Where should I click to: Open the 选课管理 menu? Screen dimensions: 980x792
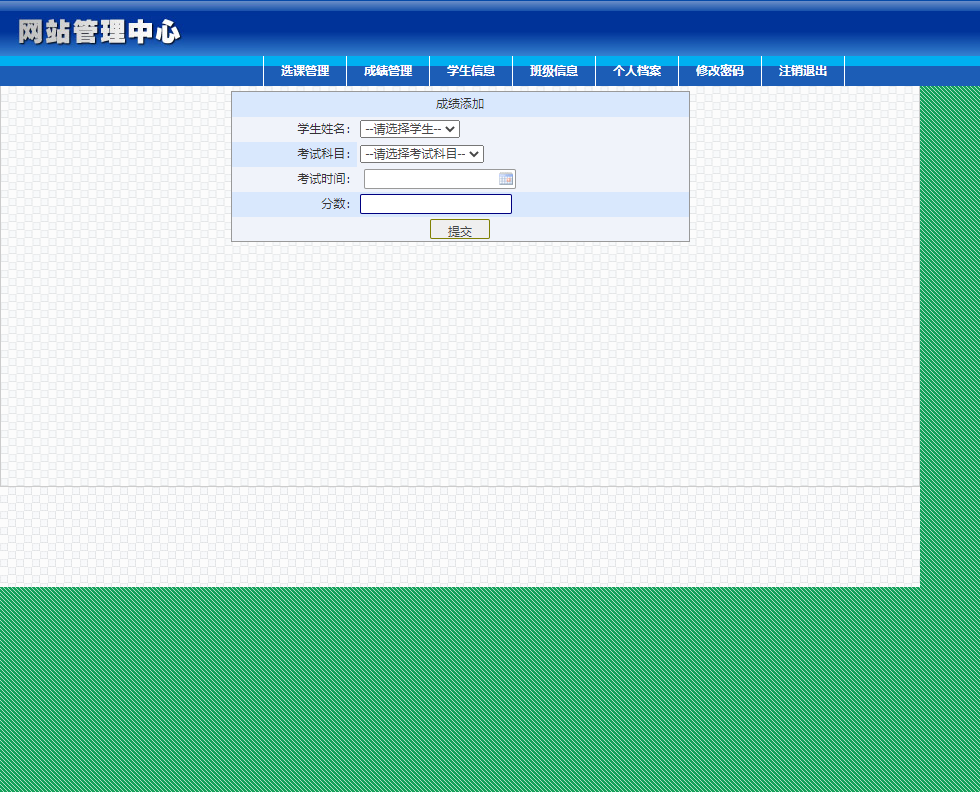[303, 71]
